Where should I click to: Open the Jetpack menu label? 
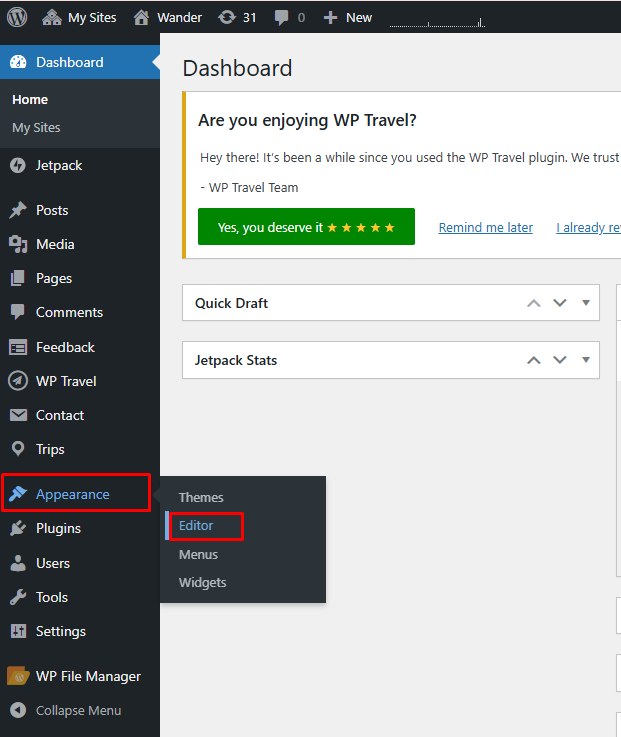[59, 165]
